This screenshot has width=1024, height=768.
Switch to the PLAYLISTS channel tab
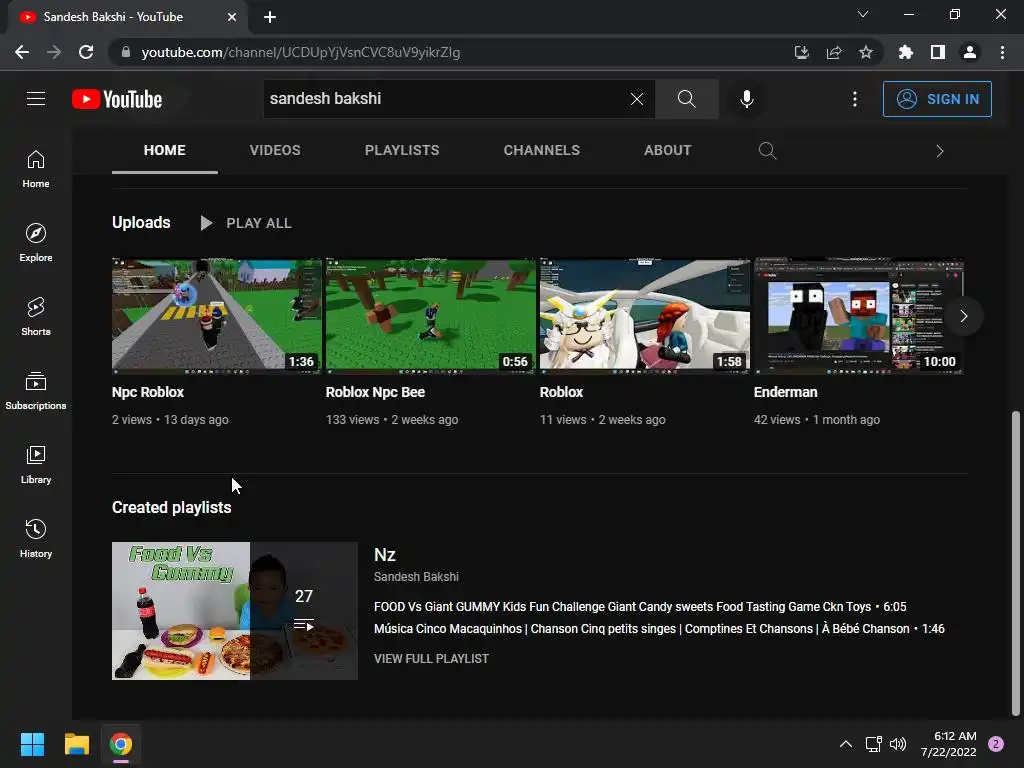point(402,150)
